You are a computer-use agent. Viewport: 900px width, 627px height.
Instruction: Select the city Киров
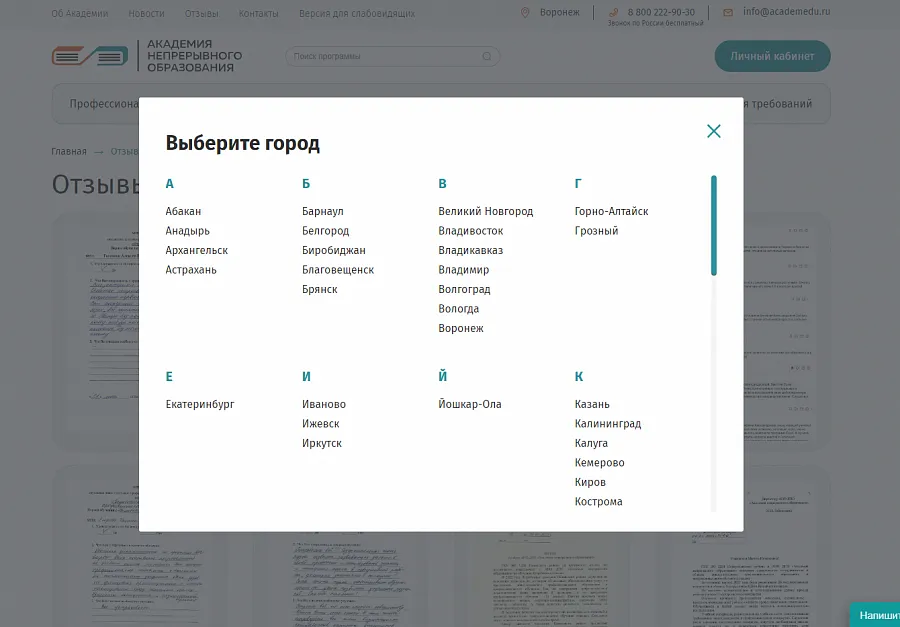(590, 482)
